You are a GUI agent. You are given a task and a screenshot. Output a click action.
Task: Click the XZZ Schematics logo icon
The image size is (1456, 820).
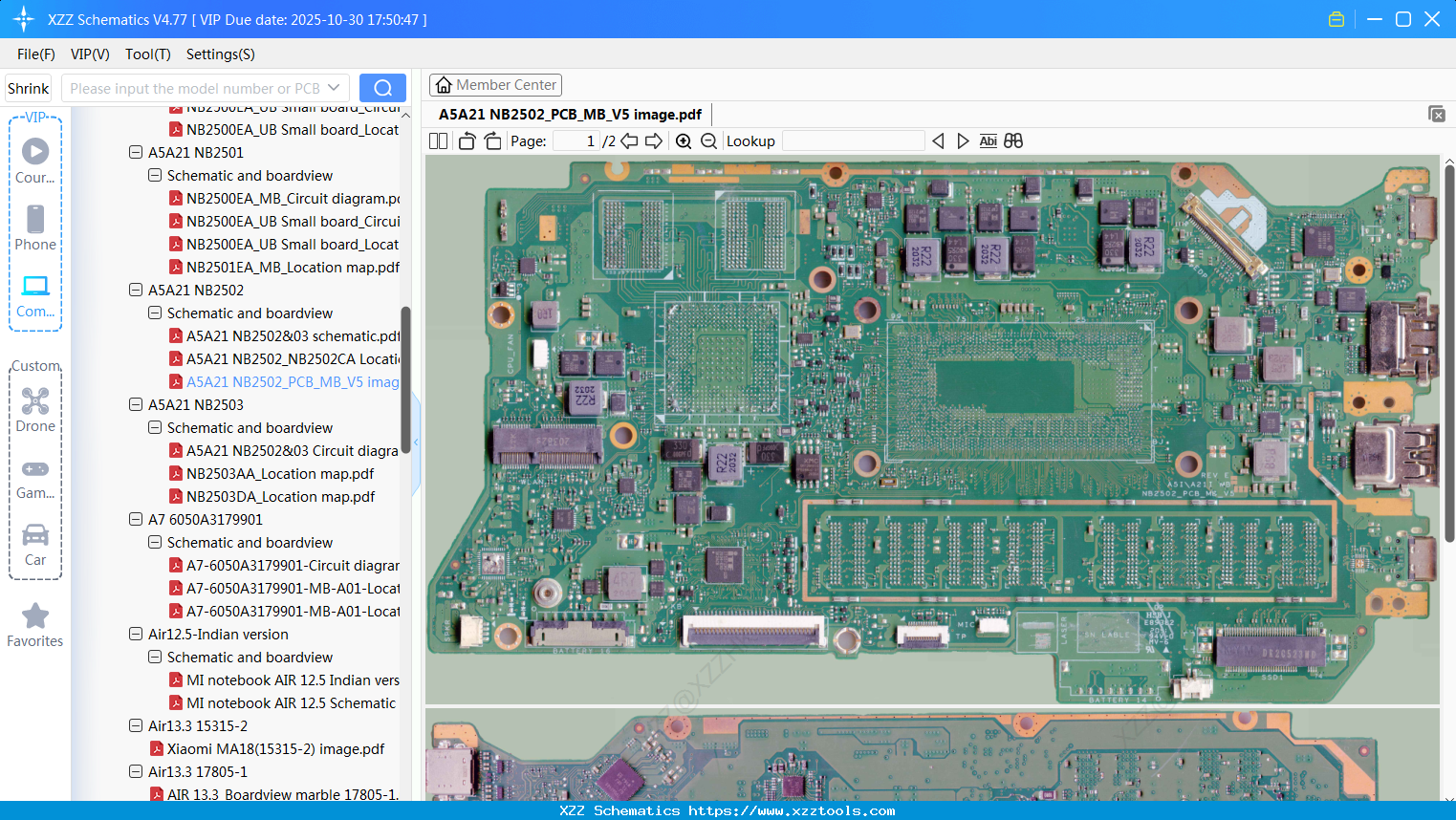(x=24, y=19)
